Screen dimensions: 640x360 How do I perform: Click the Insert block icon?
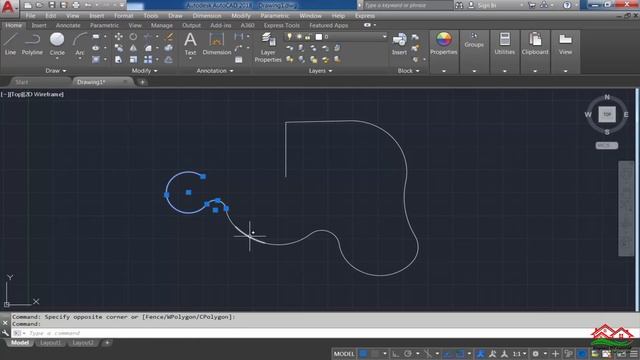tap(399, 44)
